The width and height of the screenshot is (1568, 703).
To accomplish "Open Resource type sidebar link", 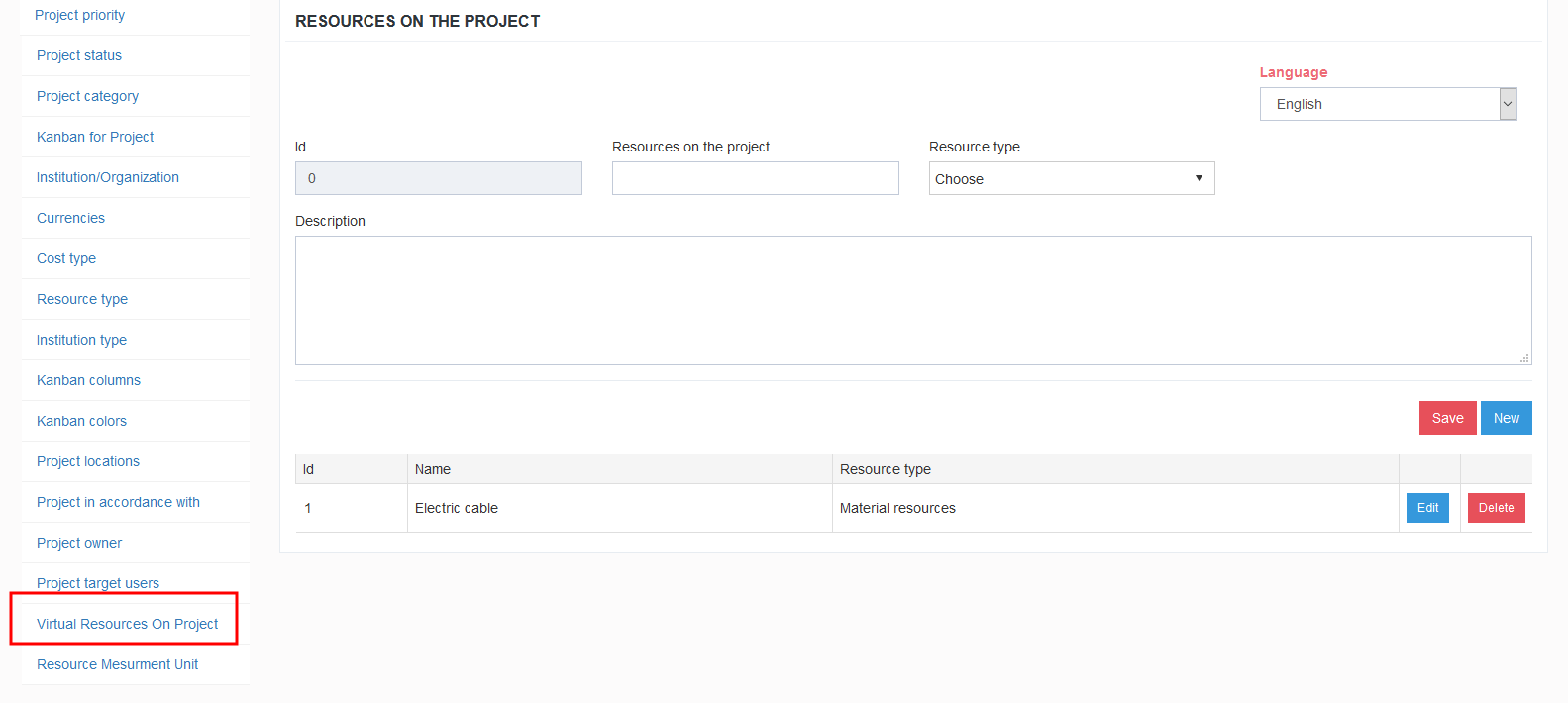I will pos(82,299).
